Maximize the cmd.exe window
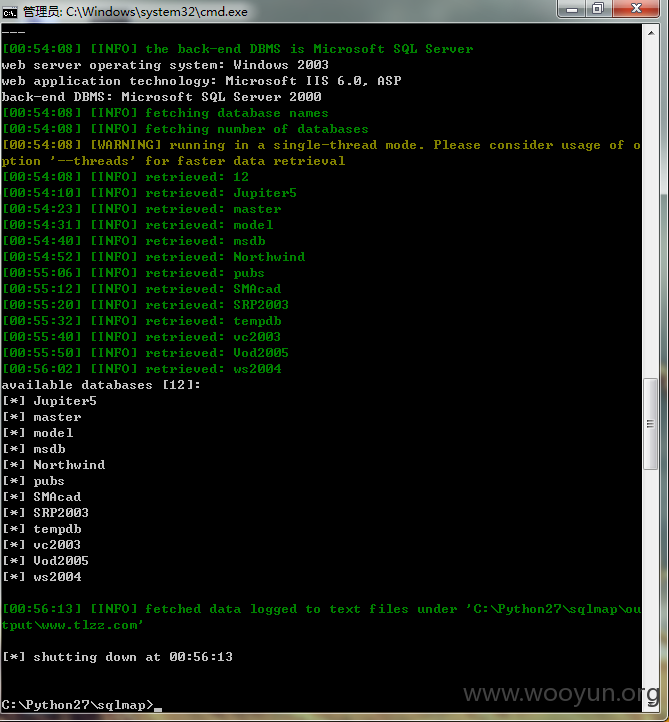Image resolution: width=669 pixels, height=722 pixels. coord(598,9)
